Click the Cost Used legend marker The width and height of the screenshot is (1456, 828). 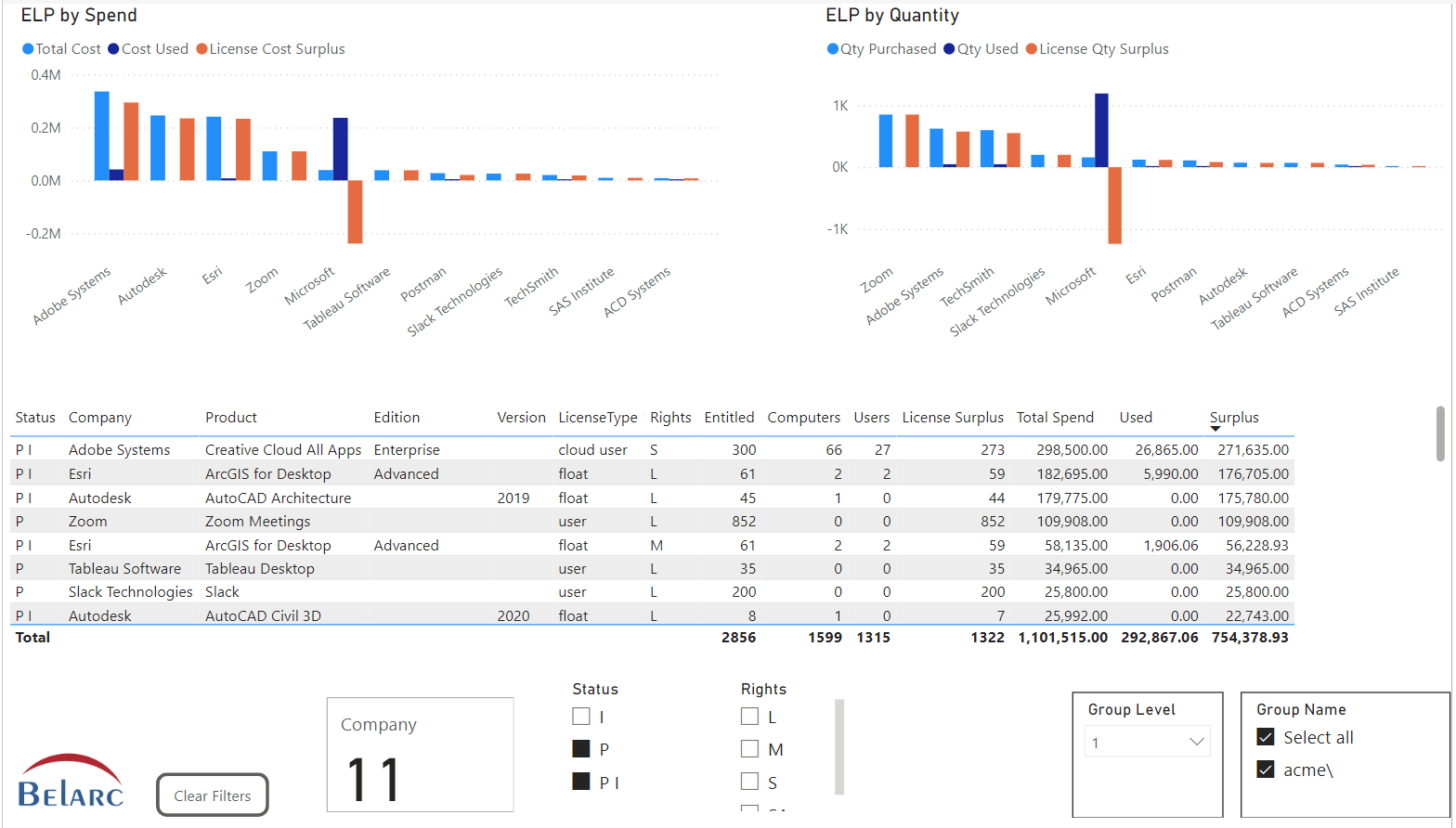tap(114, 49)
